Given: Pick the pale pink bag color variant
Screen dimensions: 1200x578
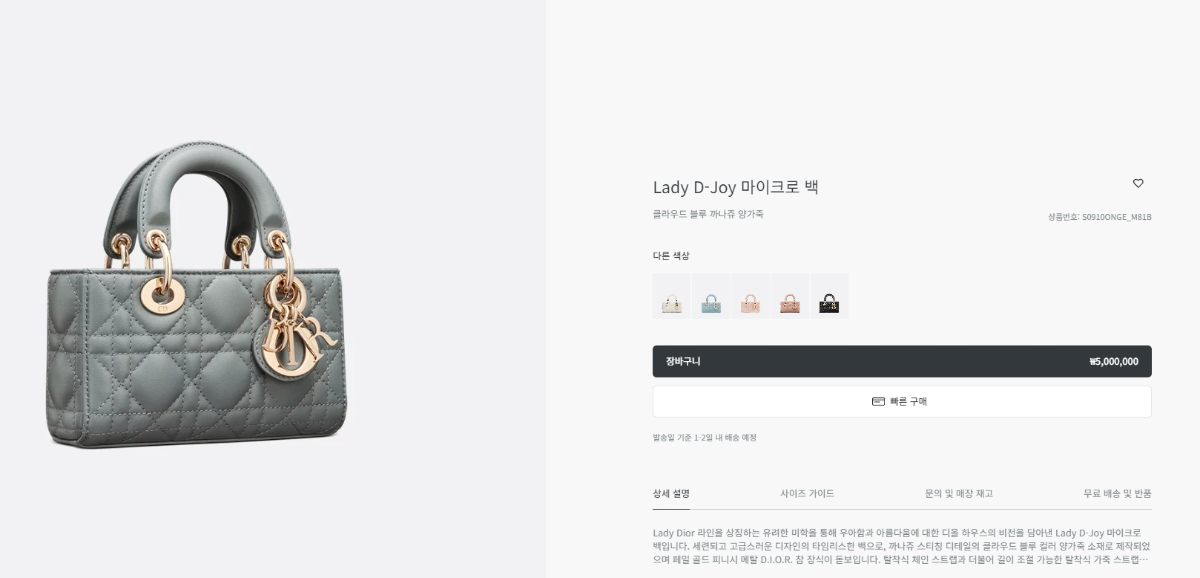Looking at the screenshot, I should point(750,296).
